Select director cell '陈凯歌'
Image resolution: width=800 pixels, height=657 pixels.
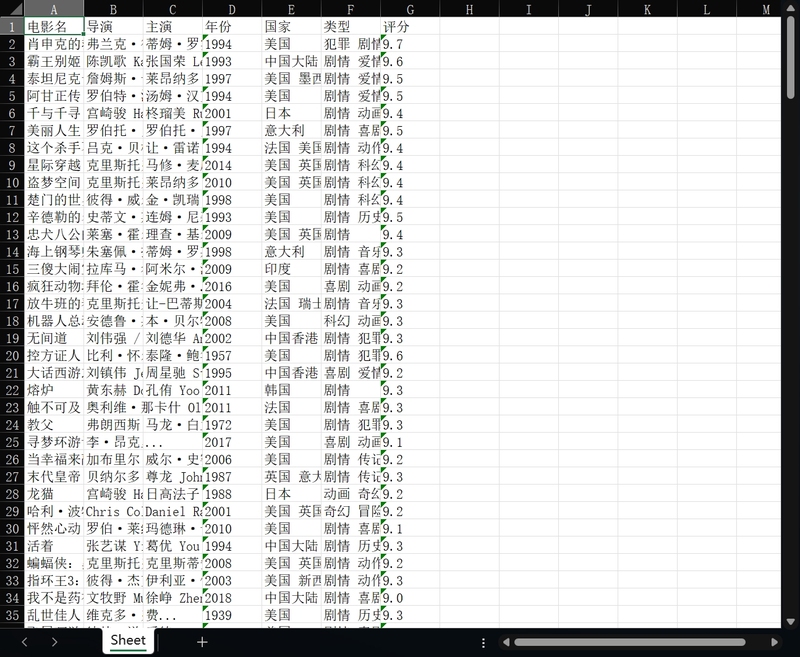point(113,61)
